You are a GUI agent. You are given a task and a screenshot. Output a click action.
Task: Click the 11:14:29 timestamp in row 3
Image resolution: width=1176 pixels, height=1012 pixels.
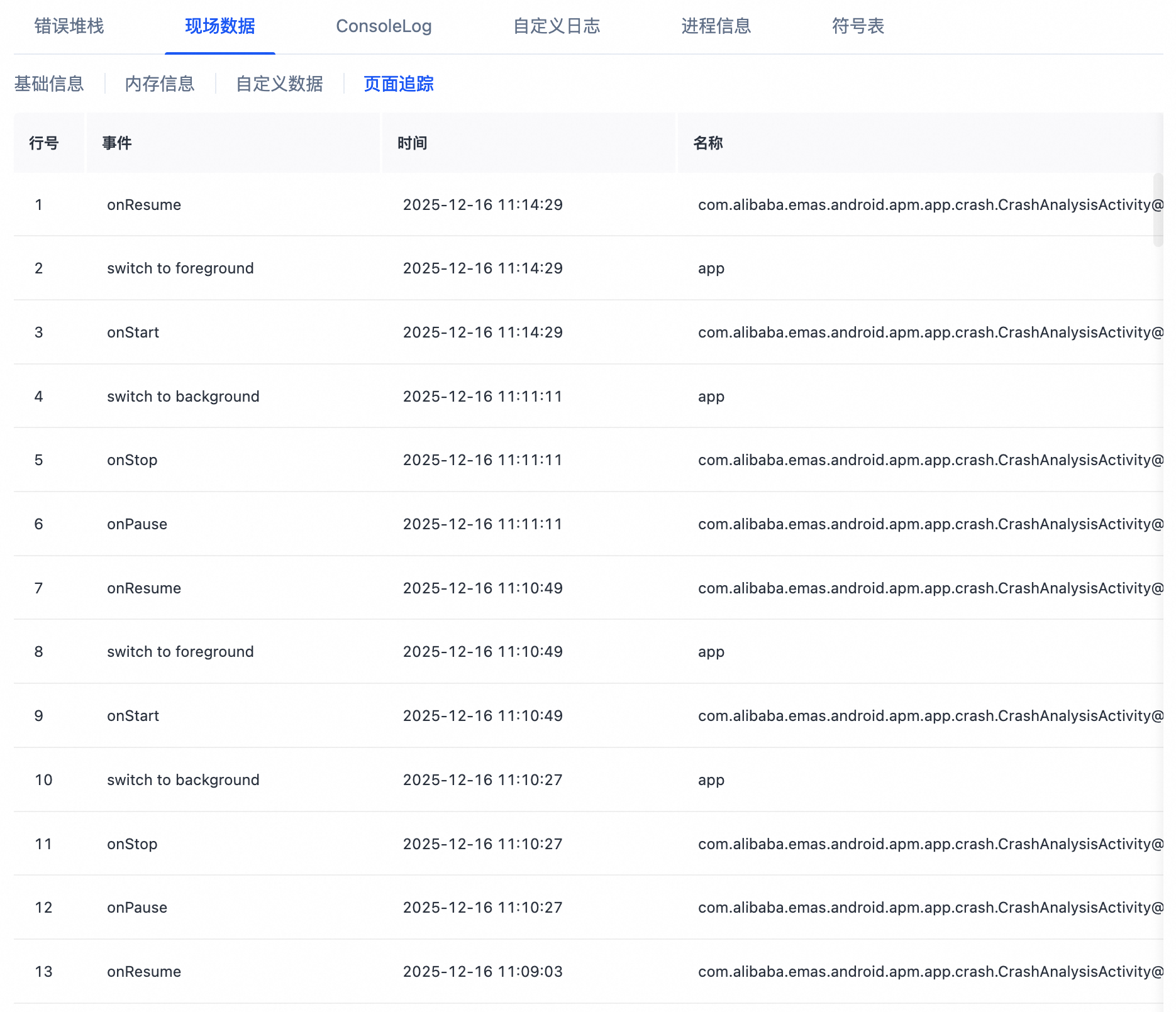pyautogui.click(x=483, y=333)
